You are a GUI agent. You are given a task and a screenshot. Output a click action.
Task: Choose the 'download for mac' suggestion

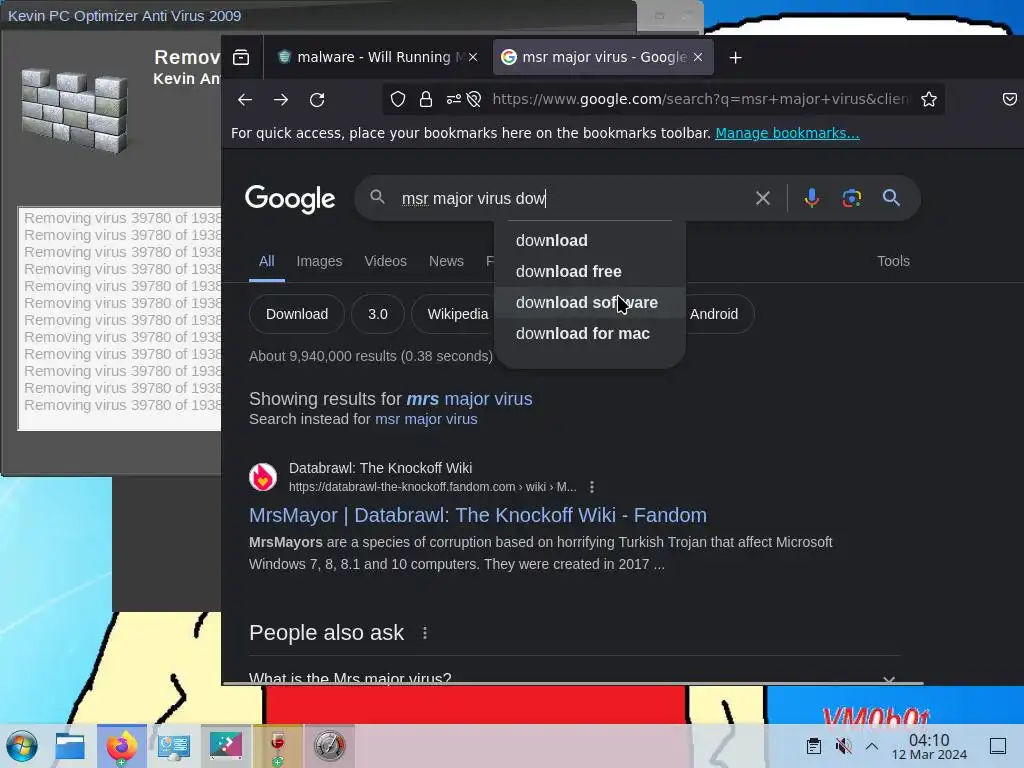tap(590, 333)
